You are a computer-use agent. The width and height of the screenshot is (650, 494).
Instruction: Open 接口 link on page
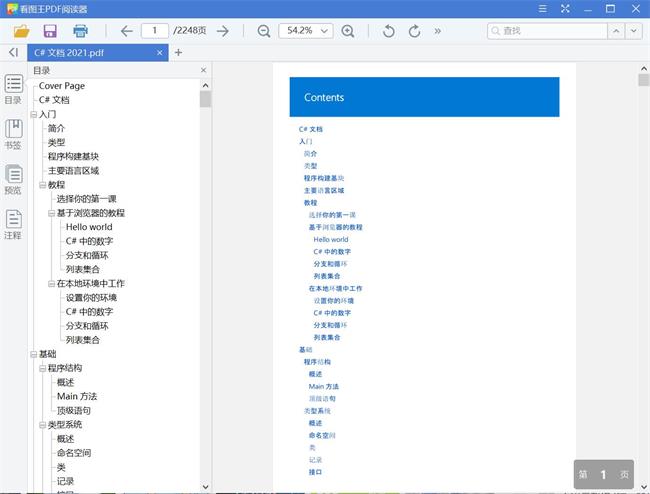point(315,472)
